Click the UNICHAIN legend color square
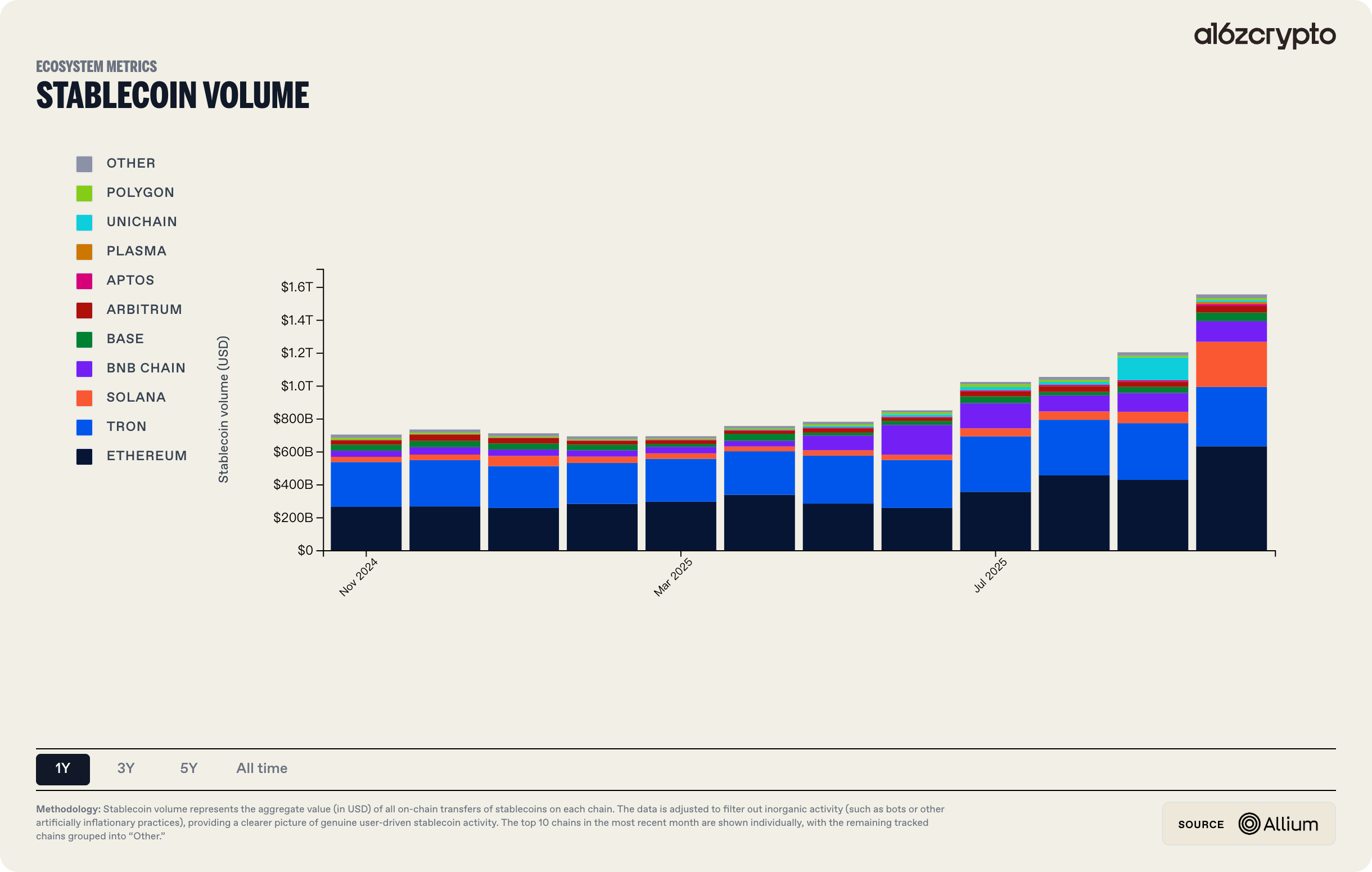The image size is (1372, 872). [84, 222]
